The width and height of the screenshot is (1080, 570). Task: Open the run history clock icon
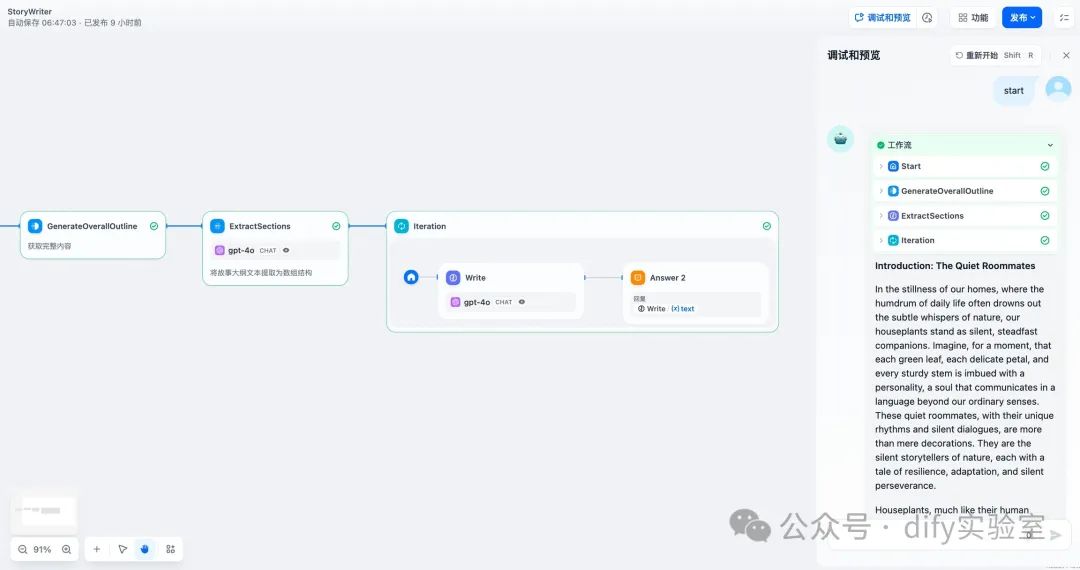tap(927, 17)
